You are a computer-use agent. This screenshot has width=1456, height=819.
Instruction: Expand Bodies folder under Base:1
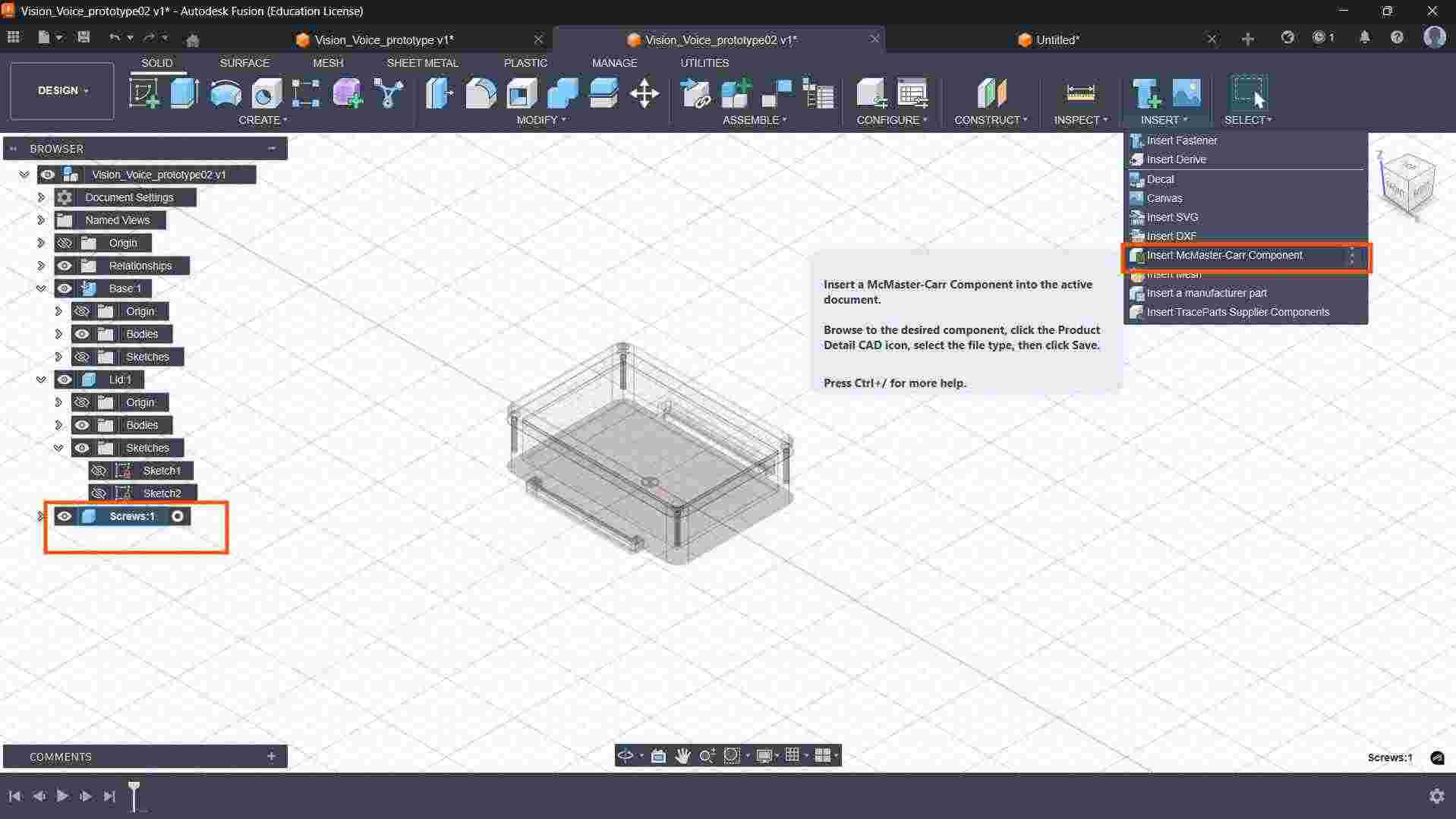point(58,334)
